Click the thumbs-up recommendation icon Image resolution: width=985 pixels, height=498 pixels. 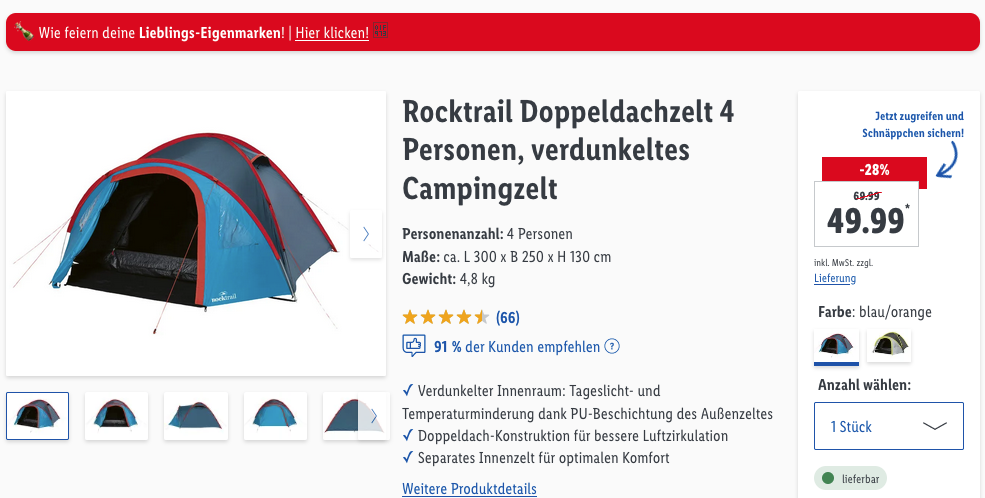[413, 347]
